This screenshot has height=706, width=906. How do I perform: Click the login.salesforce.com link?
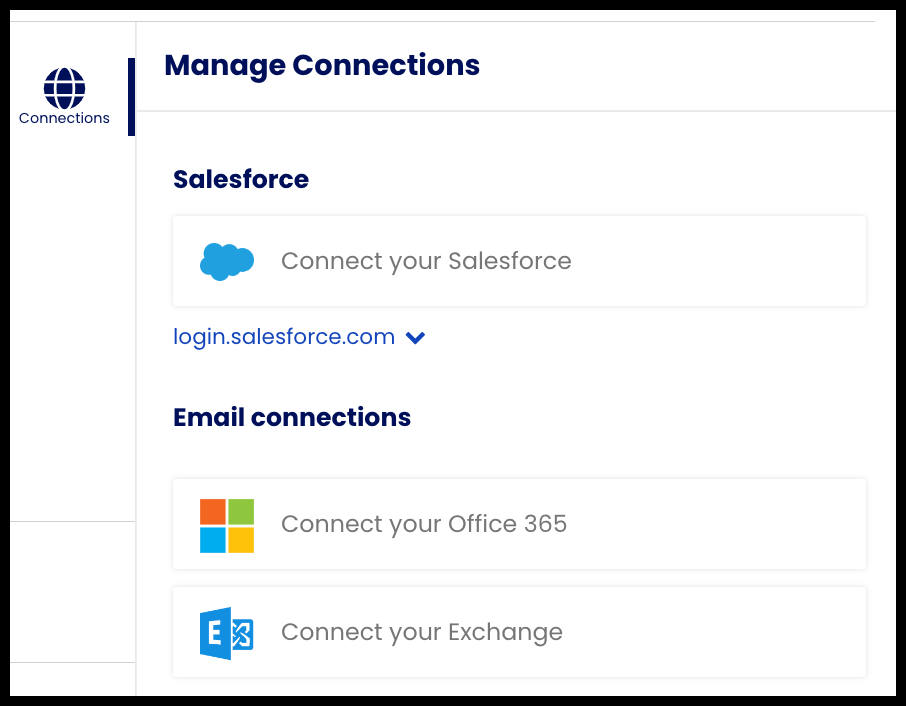tap(283, 336)
